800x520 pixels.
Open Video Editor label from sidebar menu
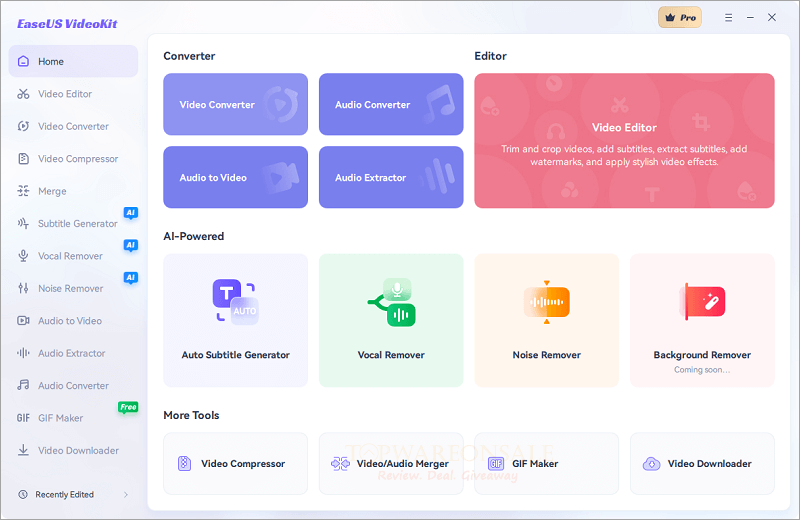[x=65, y=94]
